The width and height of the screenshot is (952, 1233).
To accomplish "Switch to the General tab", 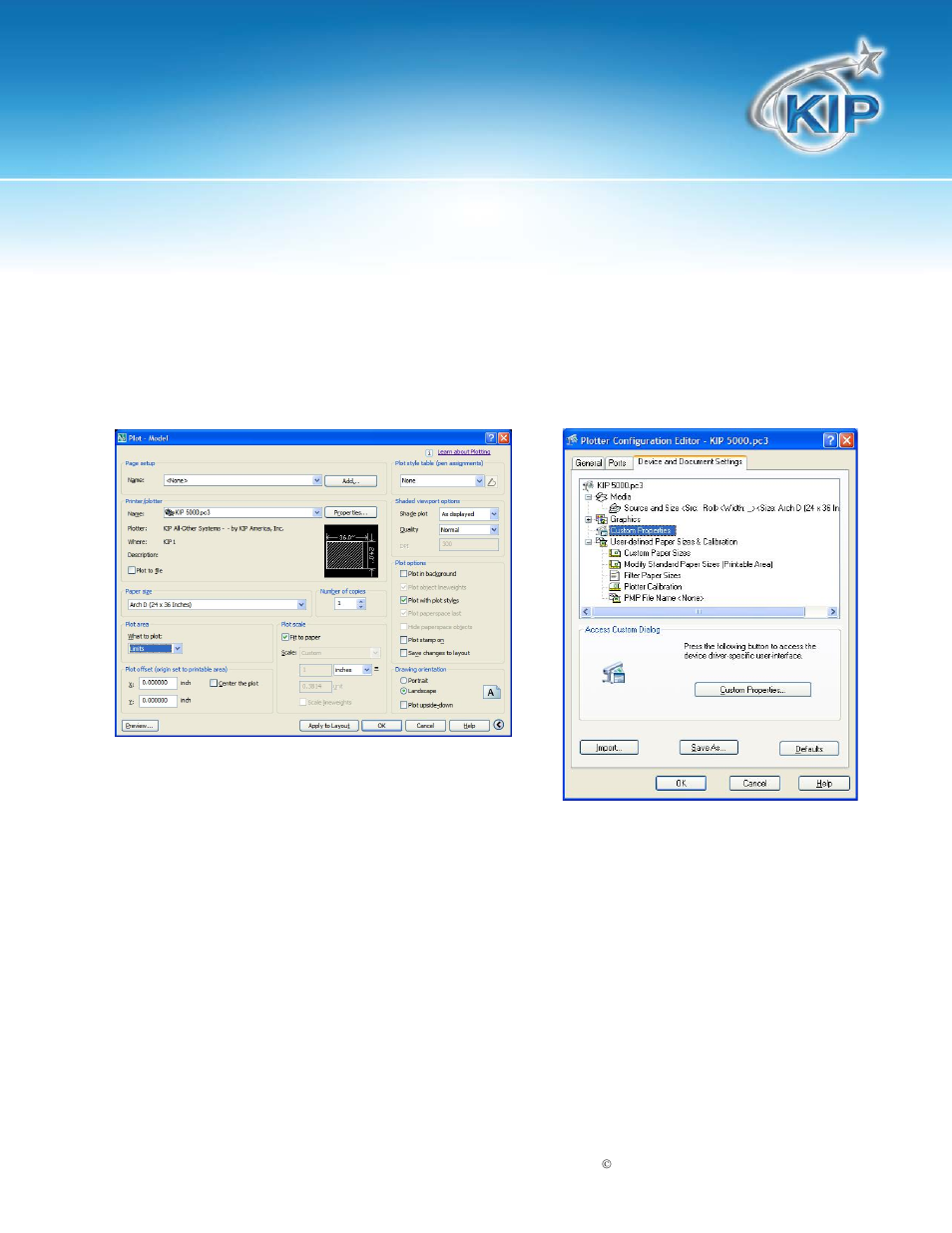I will [x=589, y=463].
